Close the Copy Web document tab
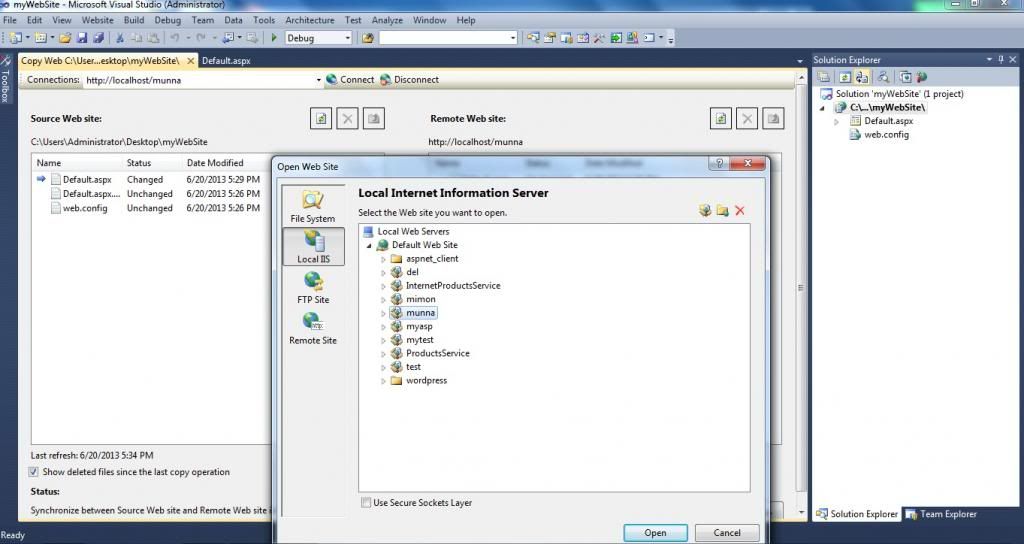The width and height of the screenshot is (1024, 544). 191,61
